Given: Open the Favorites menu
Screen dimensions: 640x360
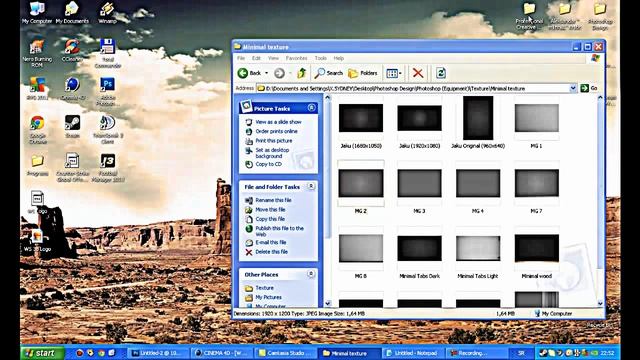Looking at the screenshot, I should coord(296,58).
